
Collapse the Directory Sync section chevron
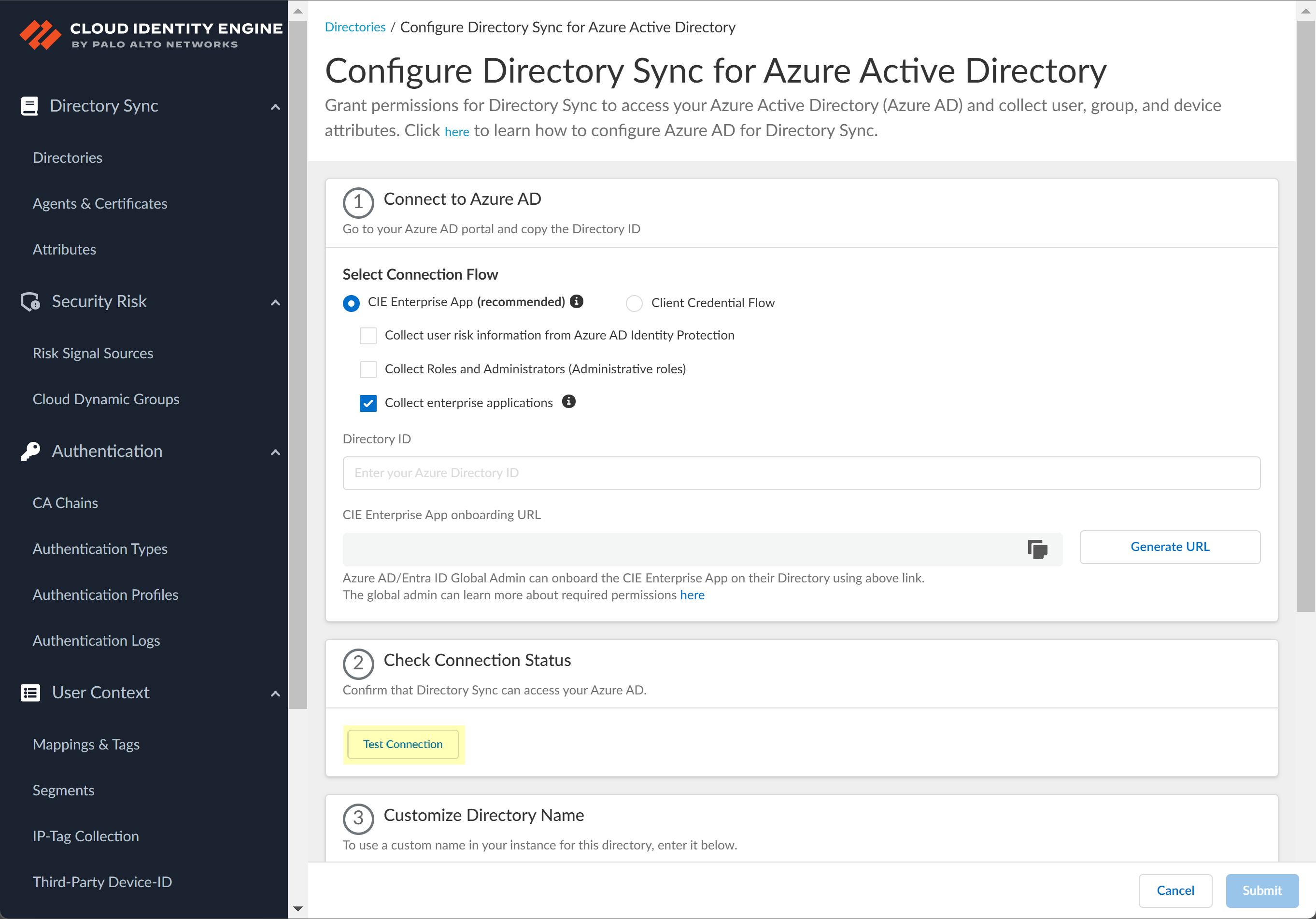point(275,107)
